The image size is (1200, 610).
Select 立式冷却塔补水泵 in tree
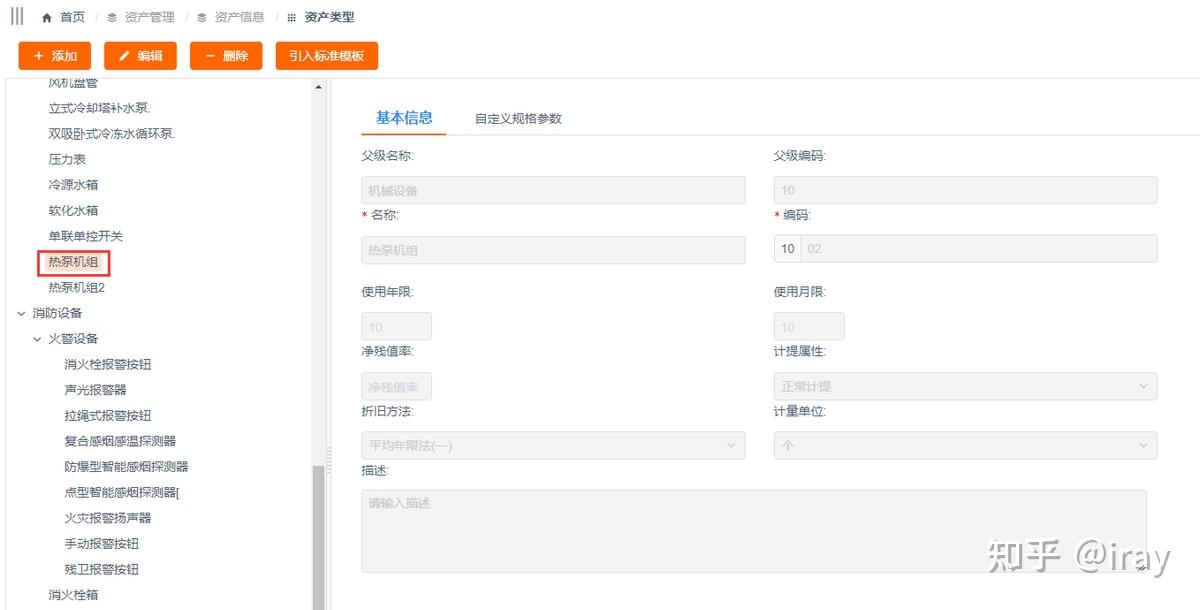pyautogui.click(x=99, y=108)
